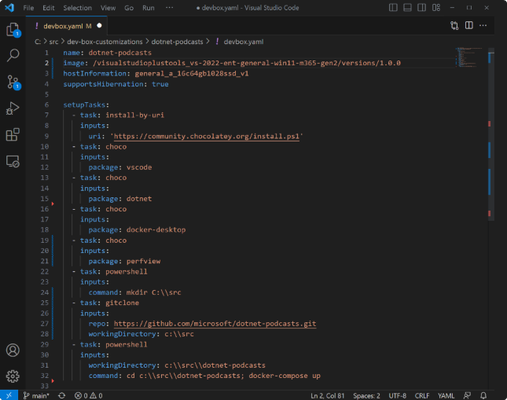
Task: Click breadcrumb 'dev-box-customizations'
Action: (105, 42)
